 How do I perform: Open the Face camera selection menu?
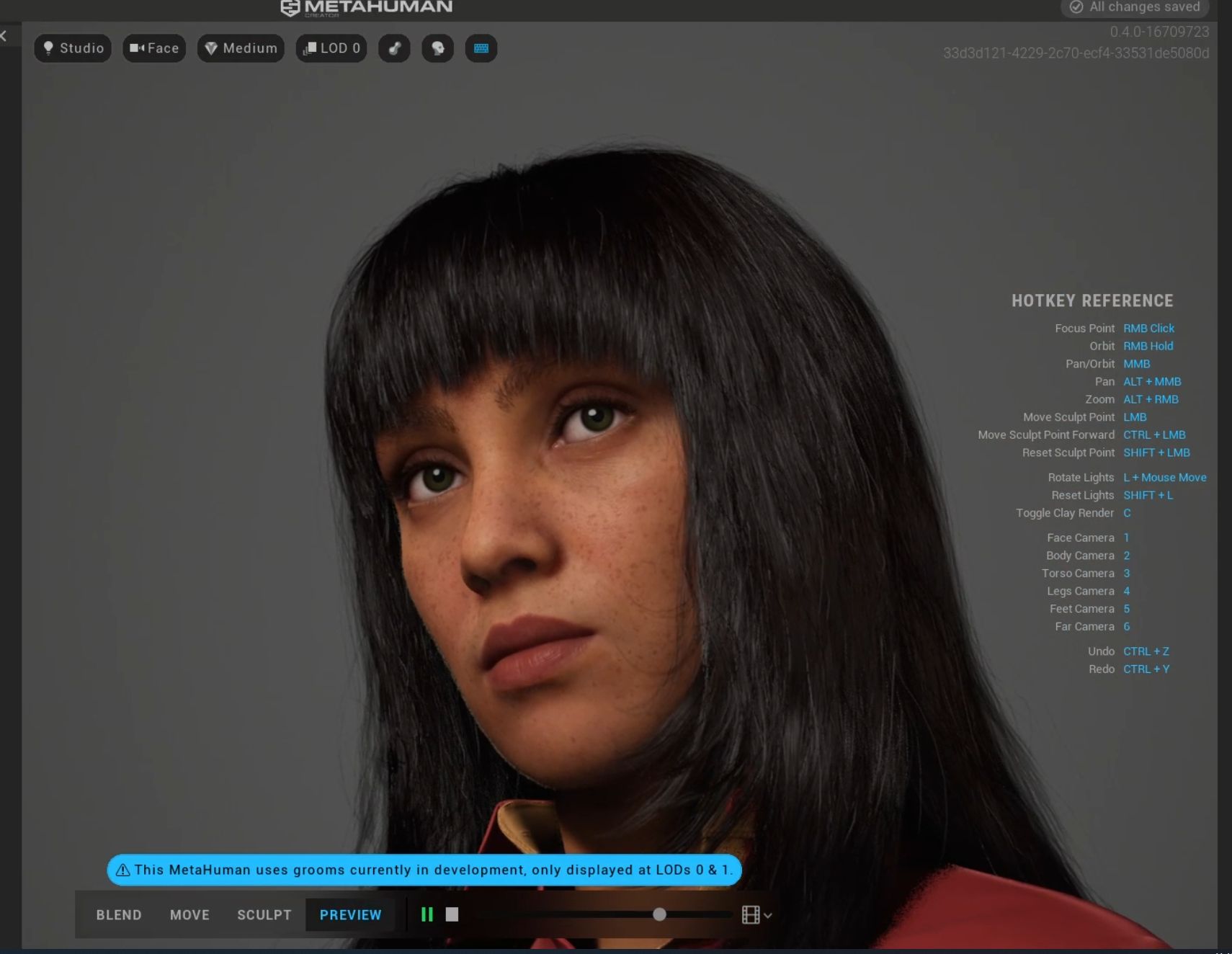pos(154,48)
